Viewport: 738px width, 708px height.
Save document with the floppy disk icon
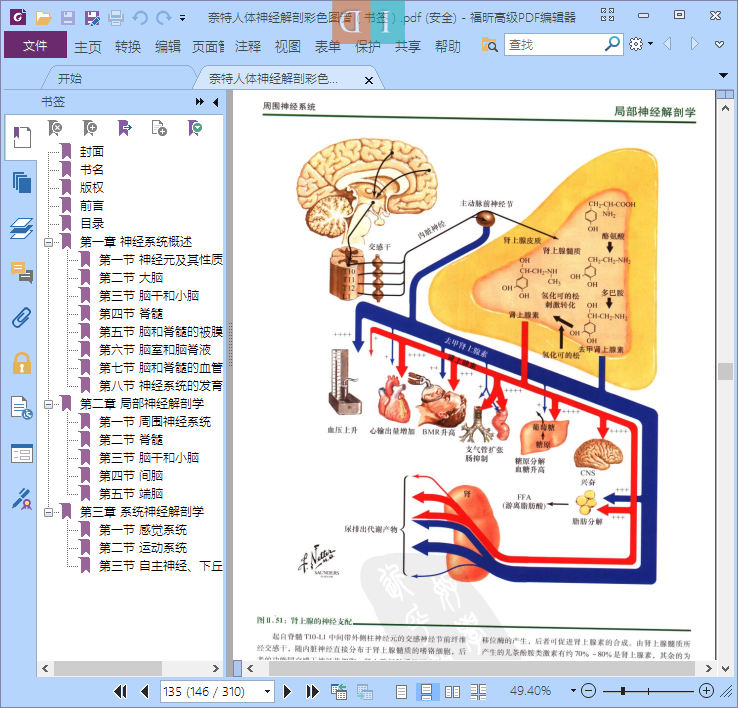coord(68,18)
